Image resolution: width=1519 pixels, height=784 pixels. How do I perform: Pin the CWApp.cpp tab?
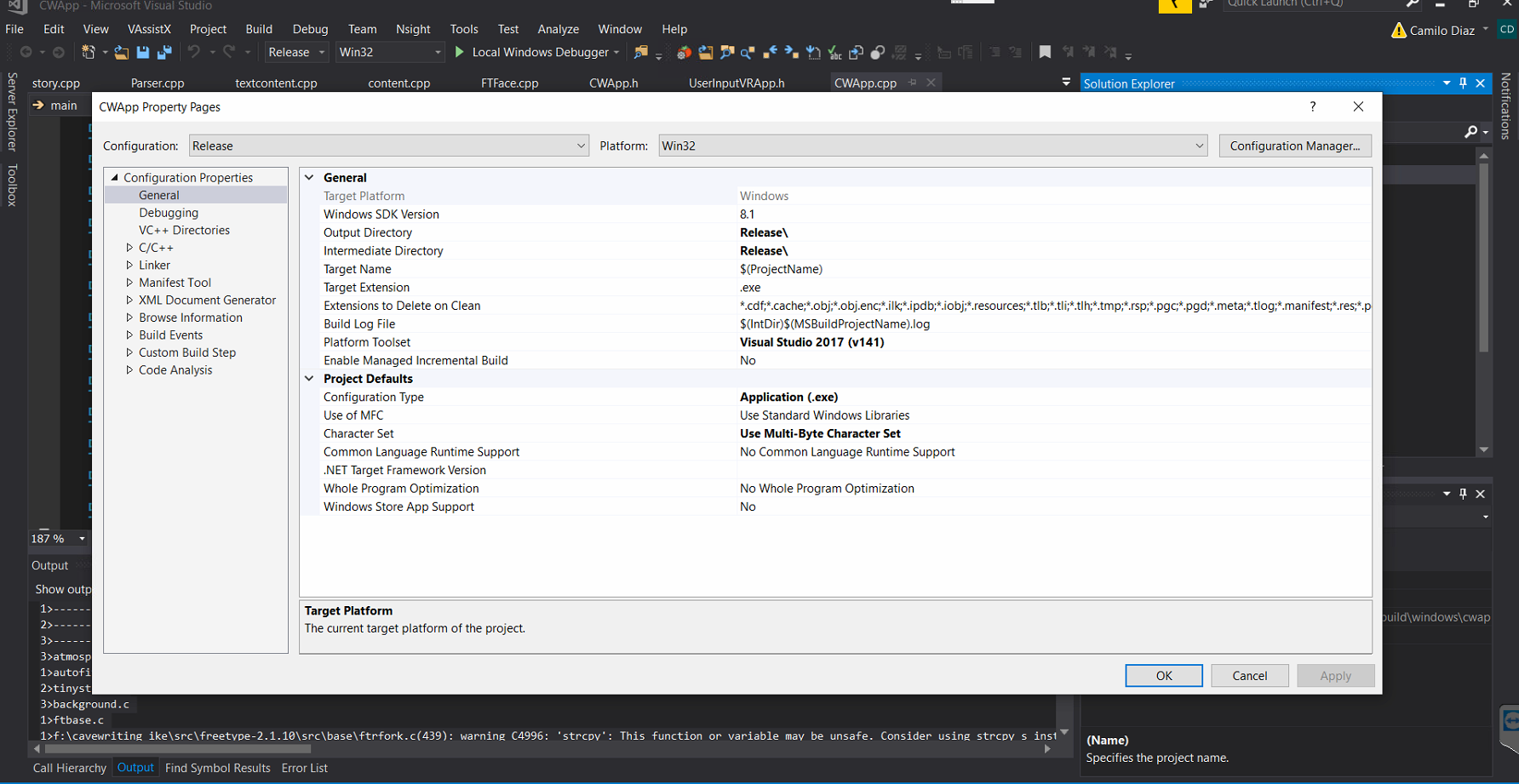(x=913, y=83)
